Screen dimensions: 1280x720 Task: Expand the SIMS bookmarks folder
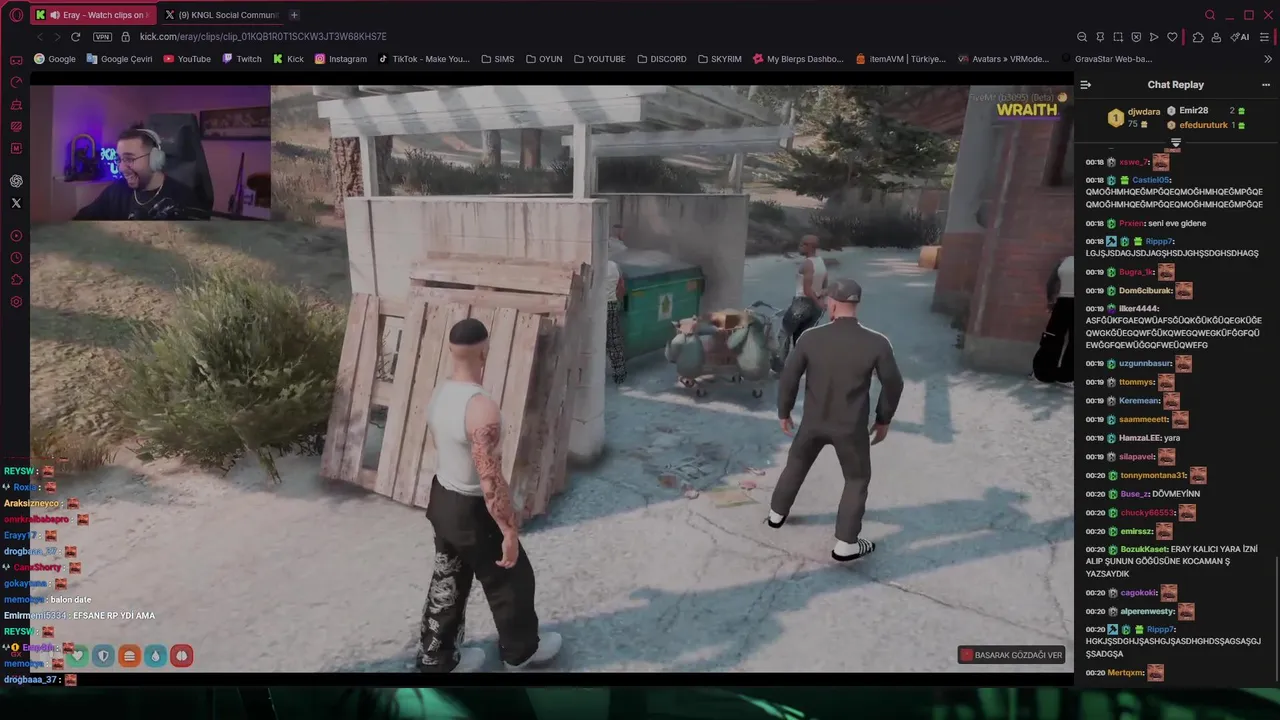(497, 59)
